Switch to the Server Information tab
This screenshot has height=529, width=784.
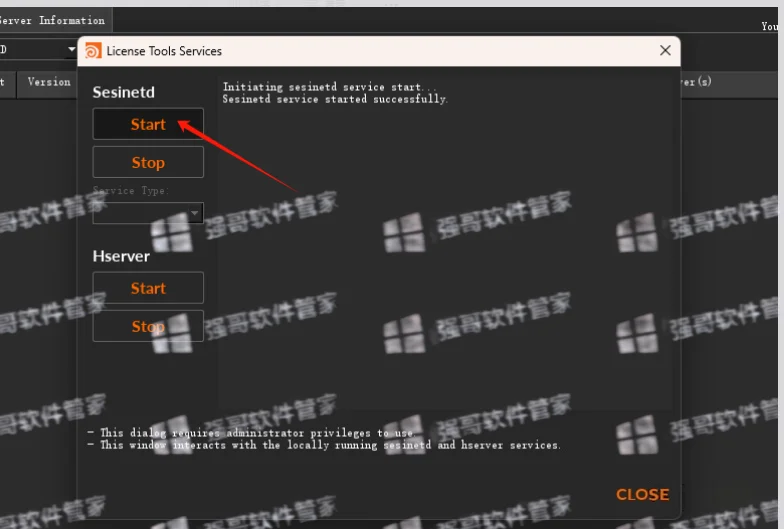pos(52,20)
